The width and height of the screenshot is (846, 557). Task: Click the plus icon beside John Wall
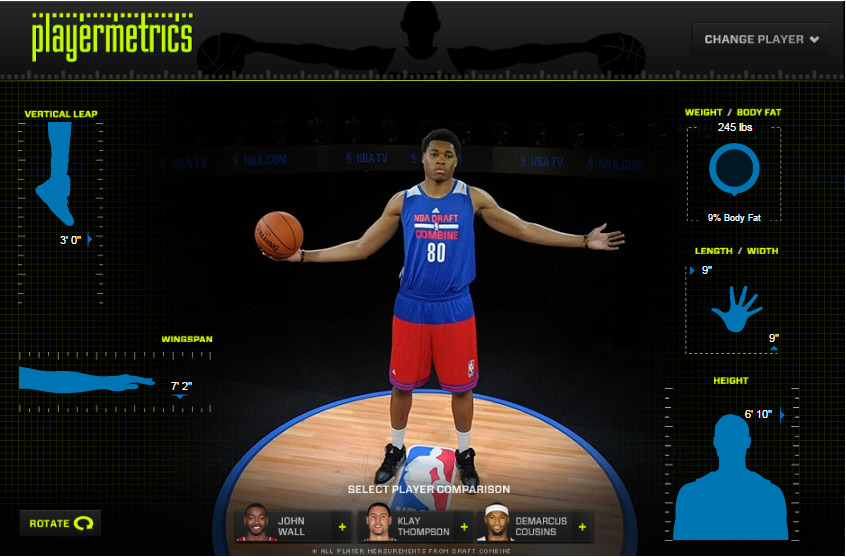tap(342, 526)
